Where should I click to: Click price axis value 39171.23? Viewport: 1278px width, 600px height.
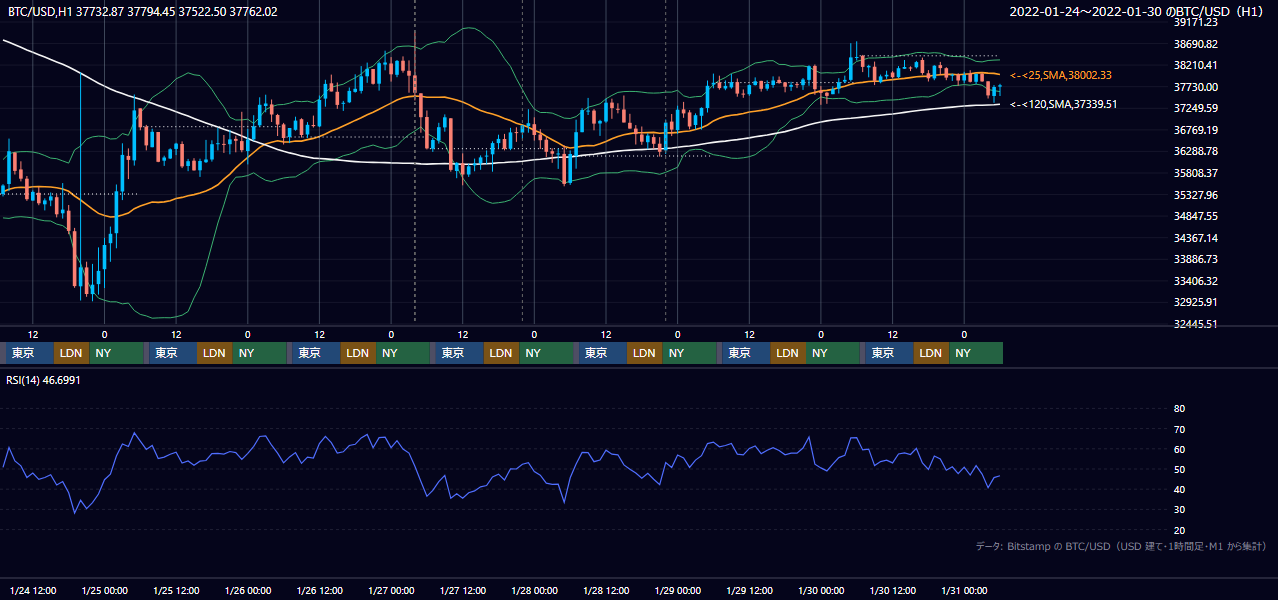coord(1195,22)
